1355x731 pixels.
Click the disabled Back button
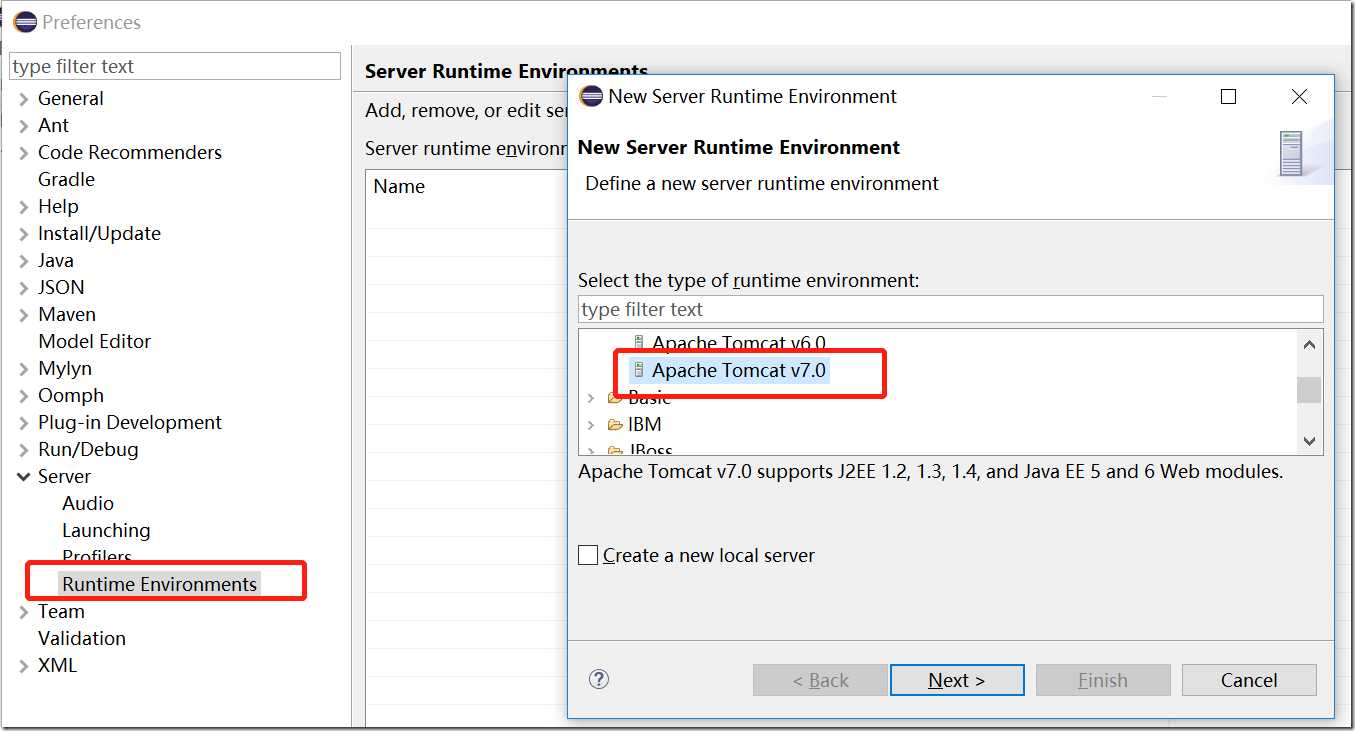coord(820,680)
